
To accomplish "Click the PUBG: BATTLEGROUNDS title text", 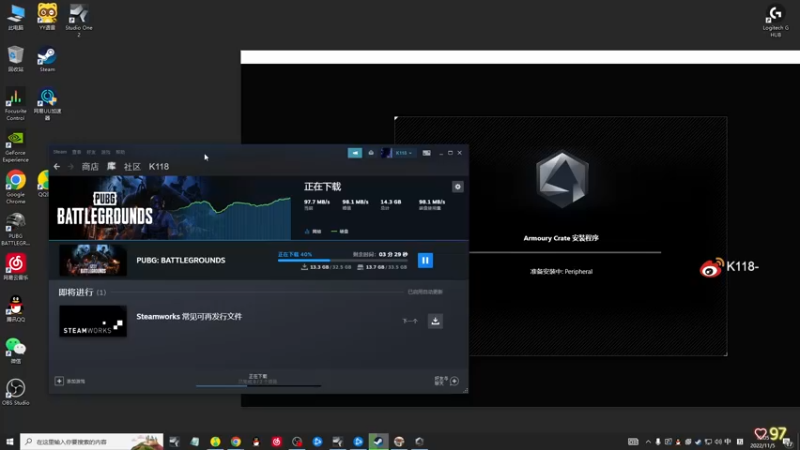I will coord(181,260).
